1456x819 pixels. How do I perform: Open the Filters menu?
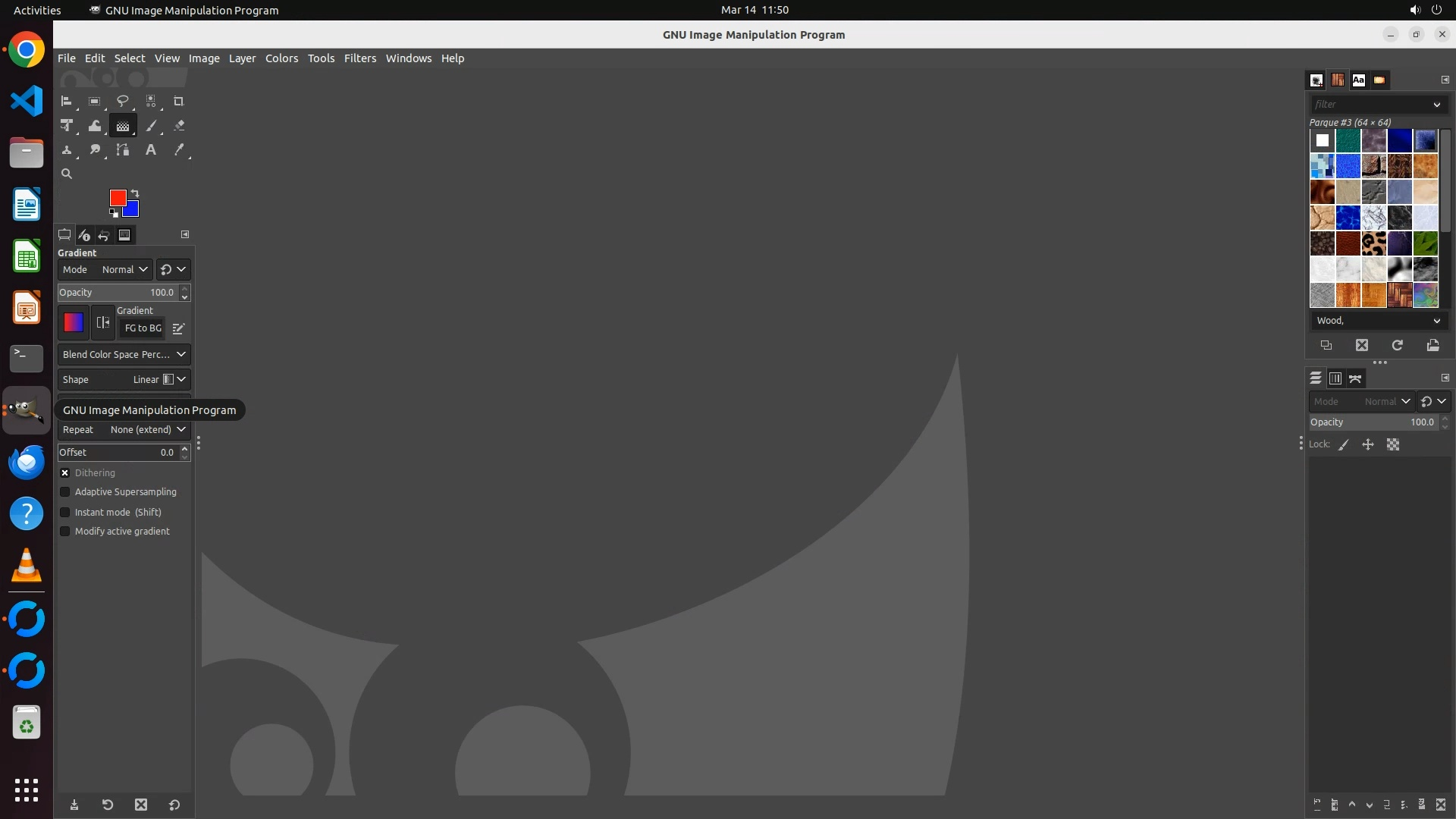[359, 58]
